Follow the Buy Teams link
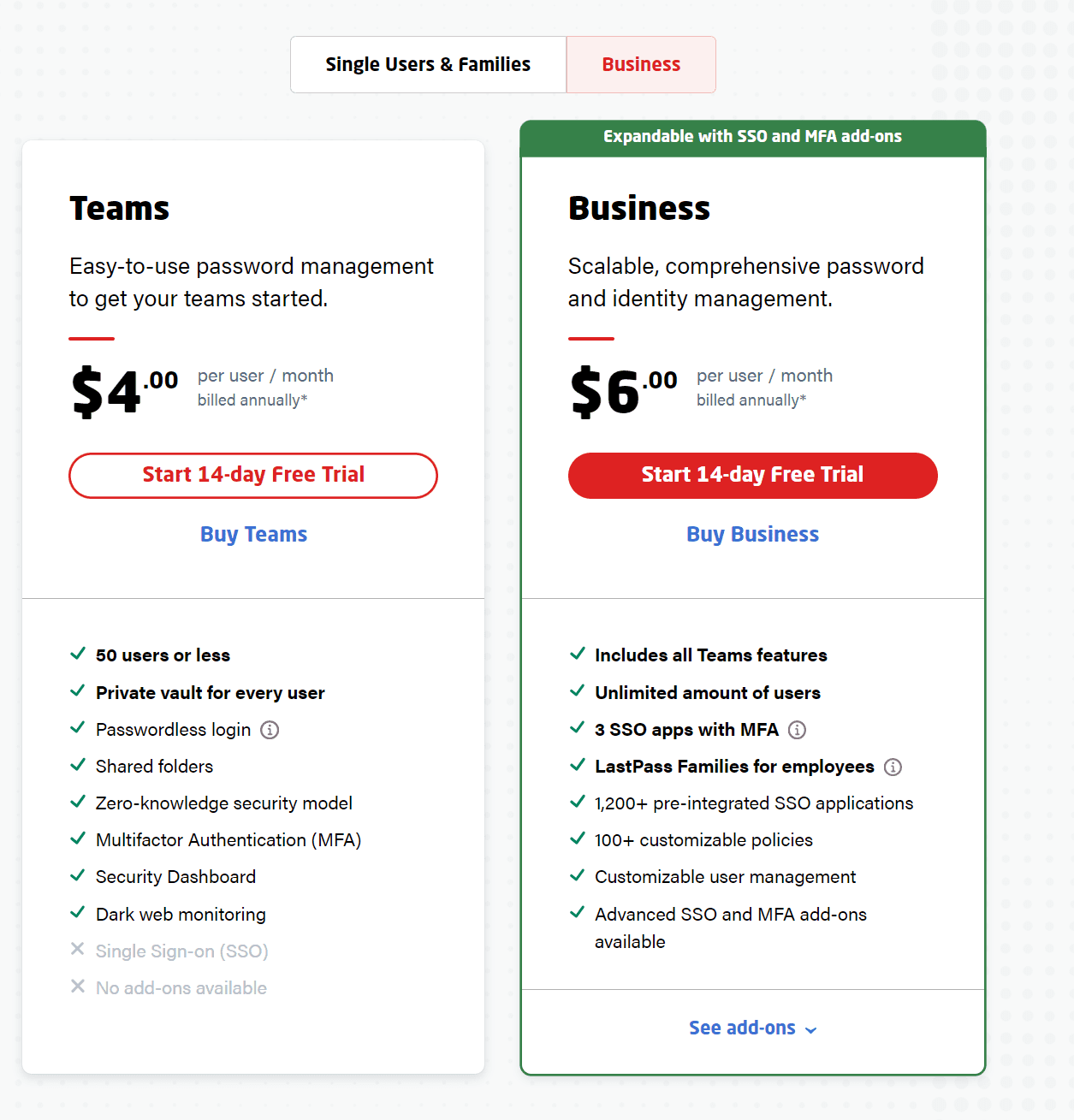Viewport: 1074px width, 1120px height. (253, 534)
